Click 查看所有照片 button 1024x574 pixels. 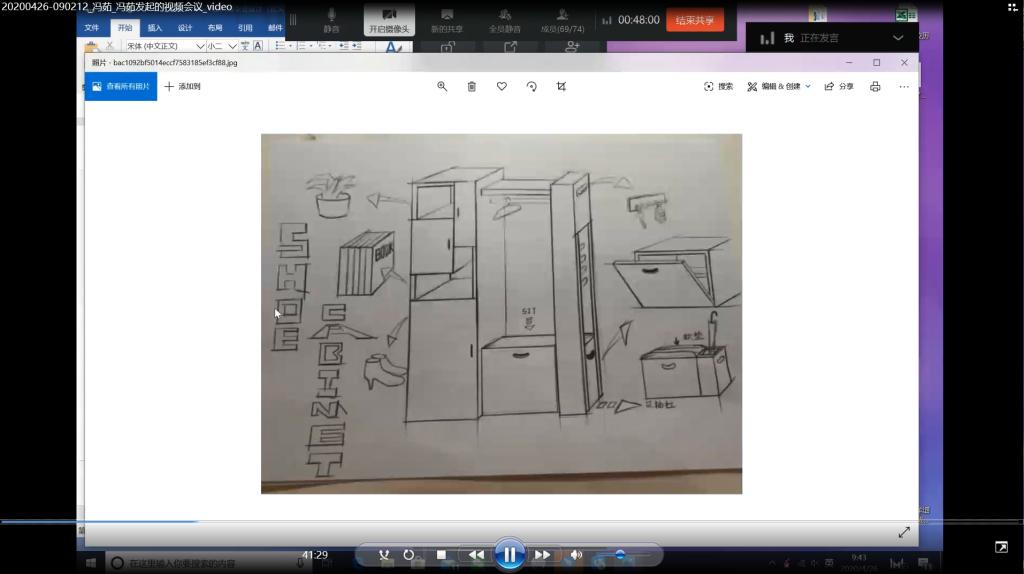(x=121, y=87)
